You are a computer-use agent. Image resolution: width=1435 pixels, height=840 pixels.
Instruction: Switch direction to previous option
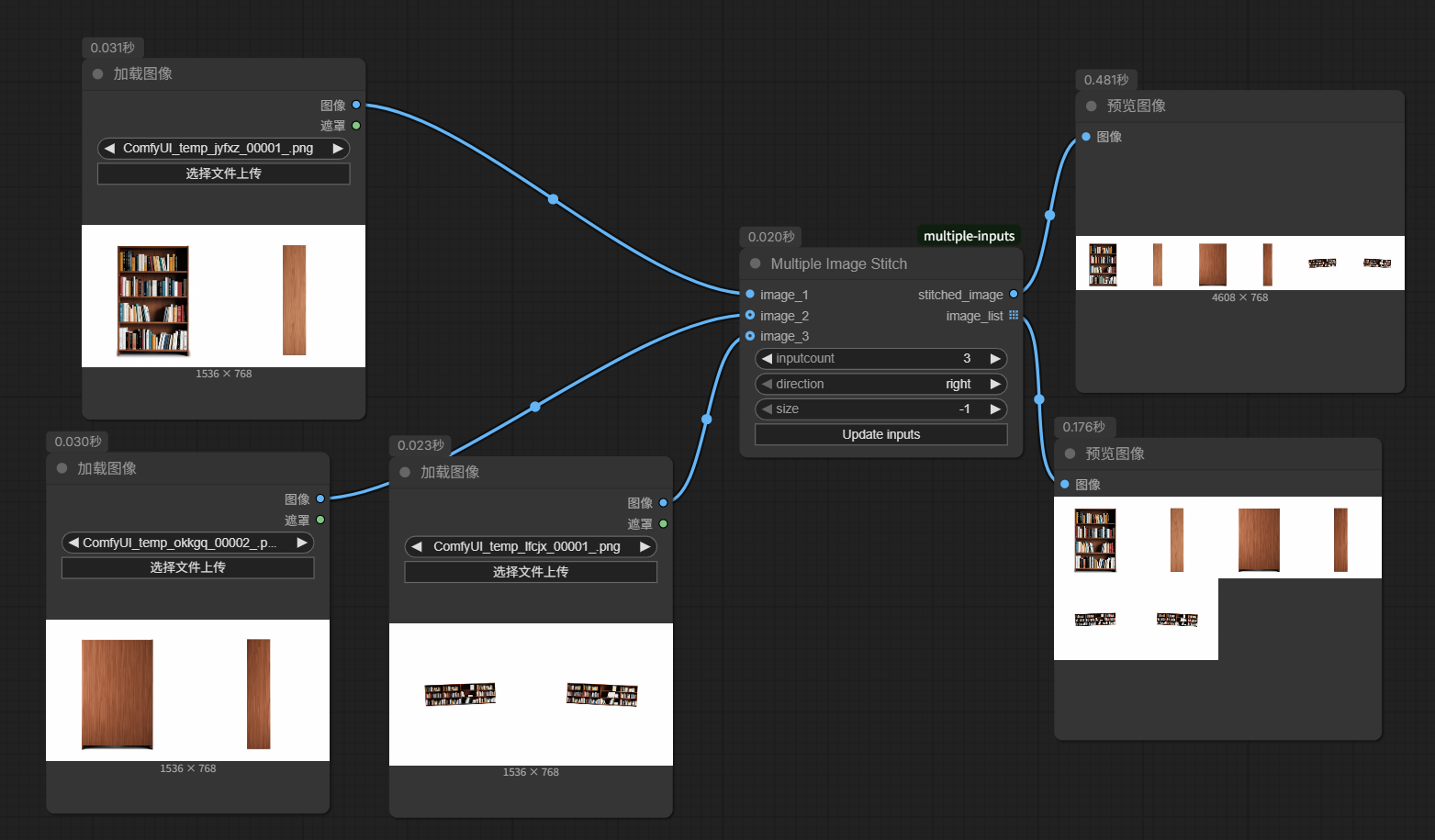click(767, 384)
